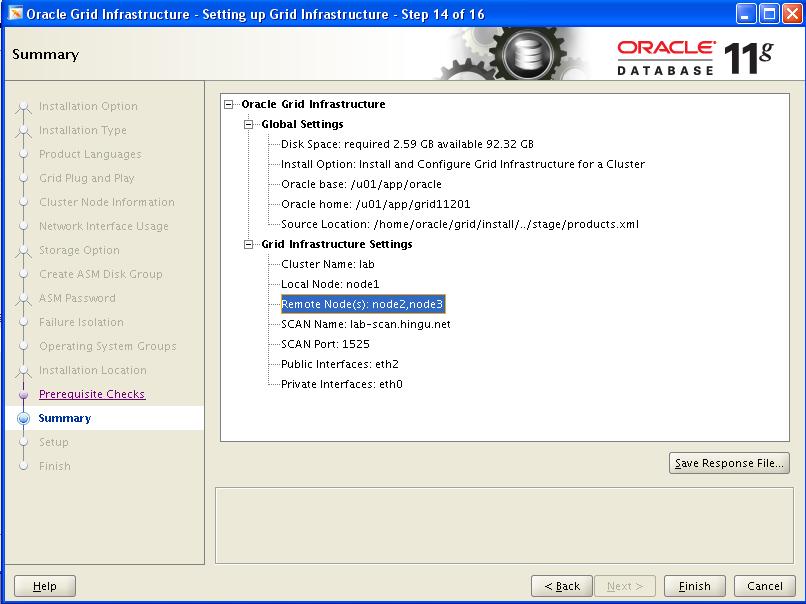Maximize the installer window
This screenshot has width=806, height=604.
click(x=769, y=14)
